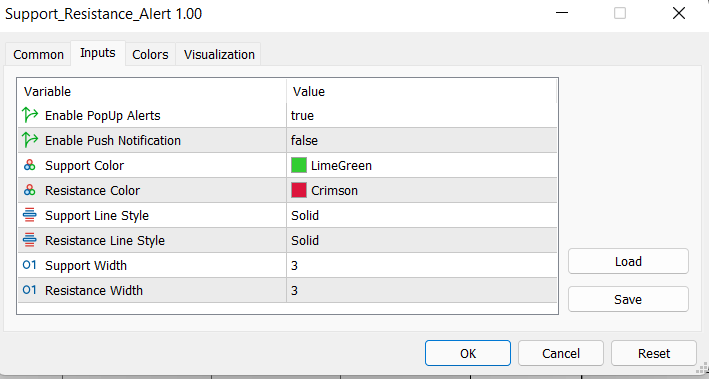Select the Support Line Style variable name
Viewport: 709px width, 379px height.
(x=97, y=216)
